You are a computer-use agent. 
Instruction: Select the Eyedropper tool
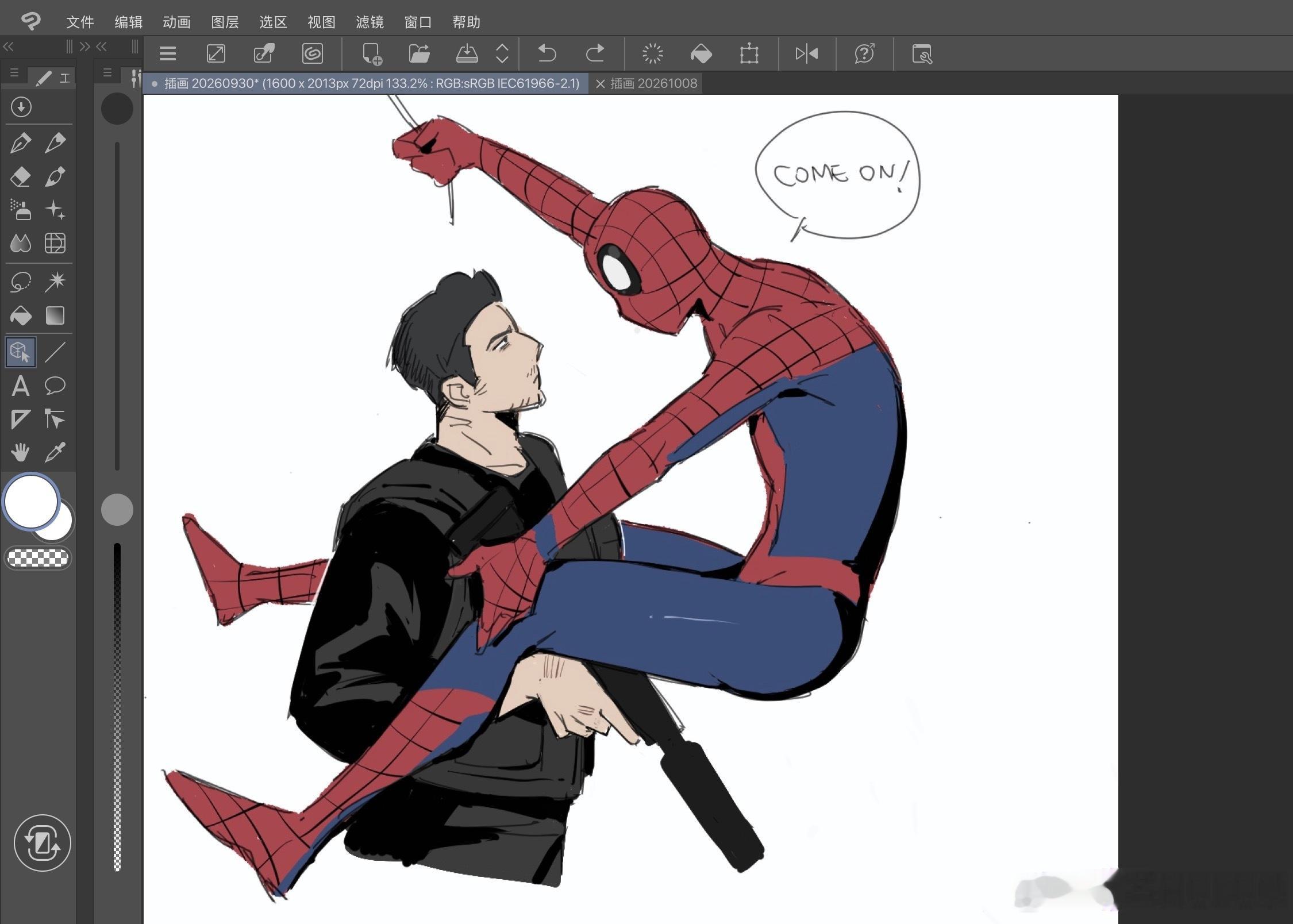55,452
